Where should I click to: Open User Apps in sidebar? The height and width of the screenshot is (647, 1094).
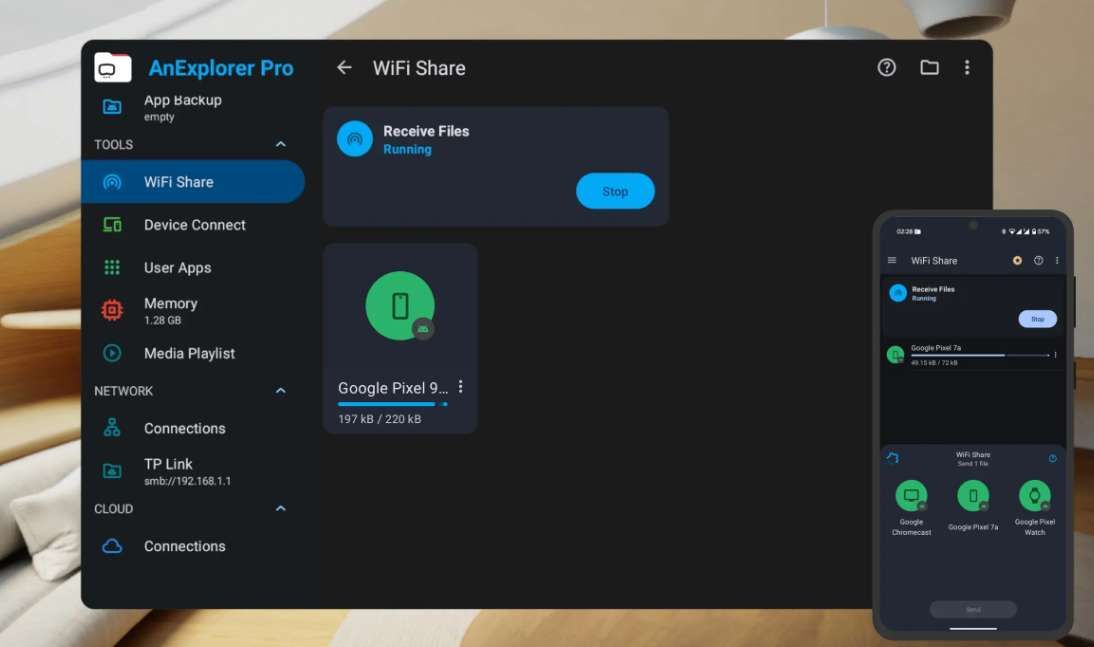(x=177, y=268)
